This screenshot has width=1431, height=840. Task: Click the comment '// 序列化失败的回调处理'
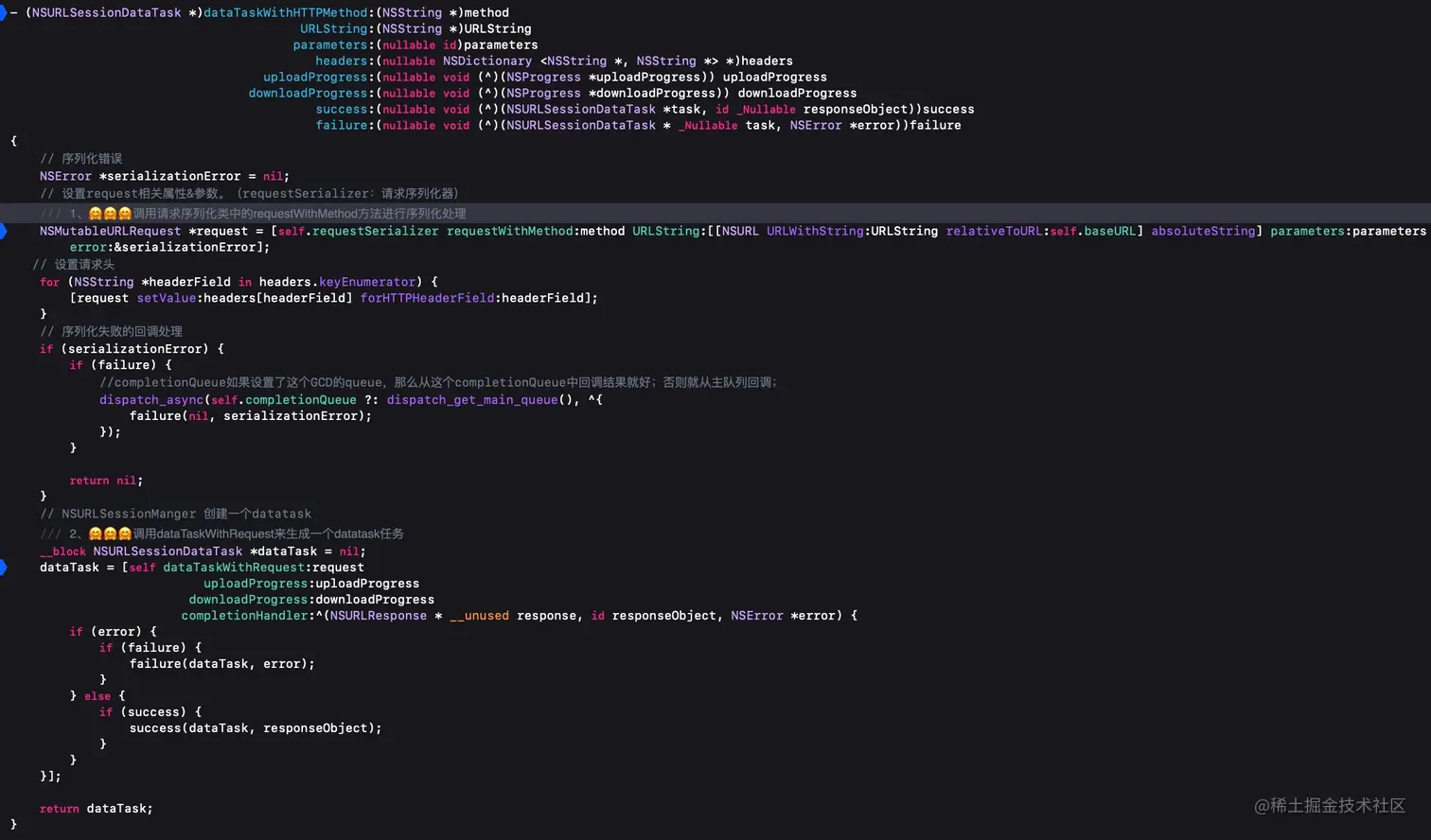pos(111,331)
